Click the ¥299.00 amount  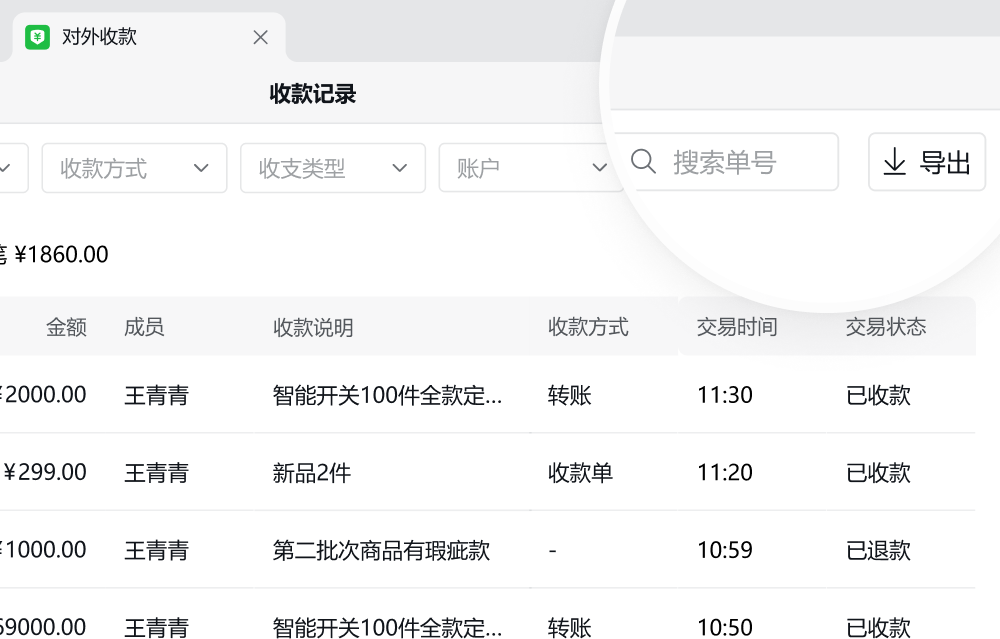45,473
